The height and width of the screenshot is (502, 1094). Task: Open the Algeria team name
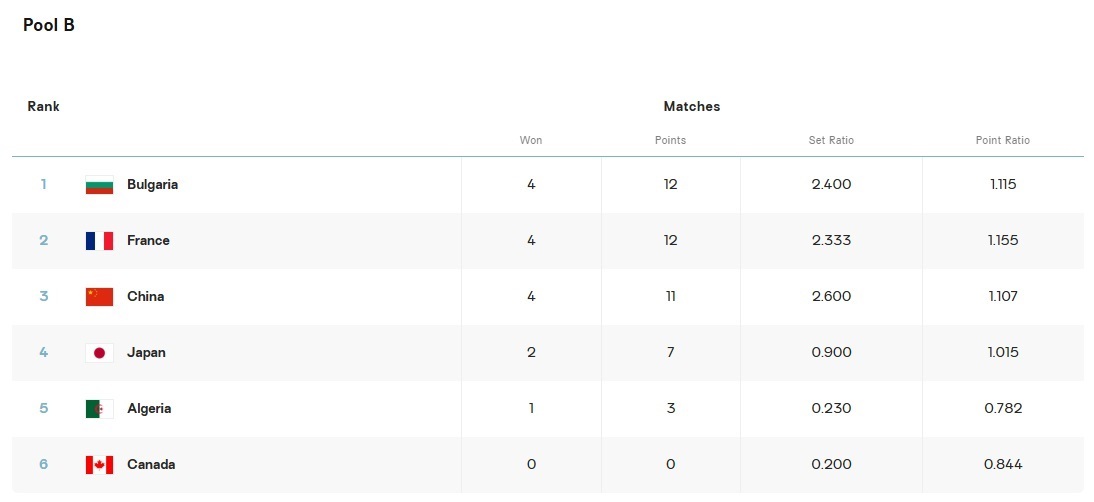pyautogui.click(x=149, y=409)
